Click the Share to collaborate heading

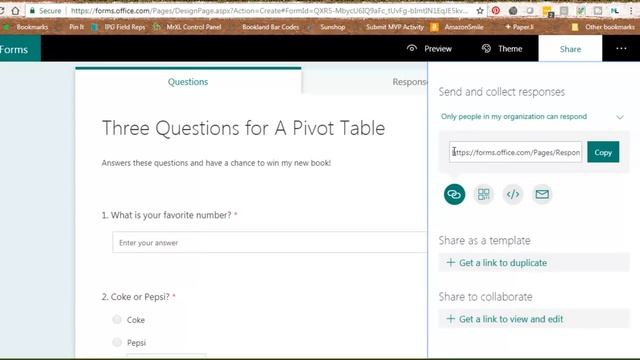(485, 297)
